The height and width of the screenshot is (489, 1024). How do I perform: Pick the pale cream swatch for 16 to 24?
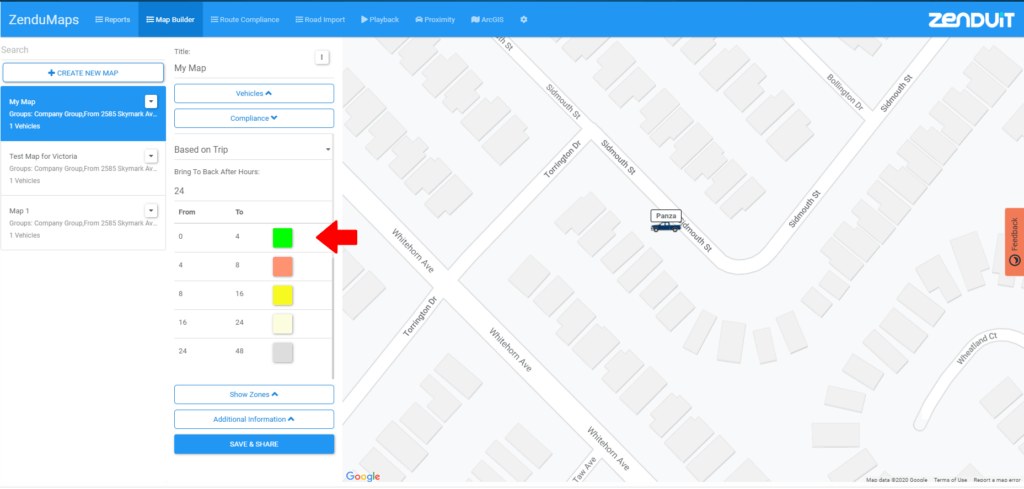point(282,324)
